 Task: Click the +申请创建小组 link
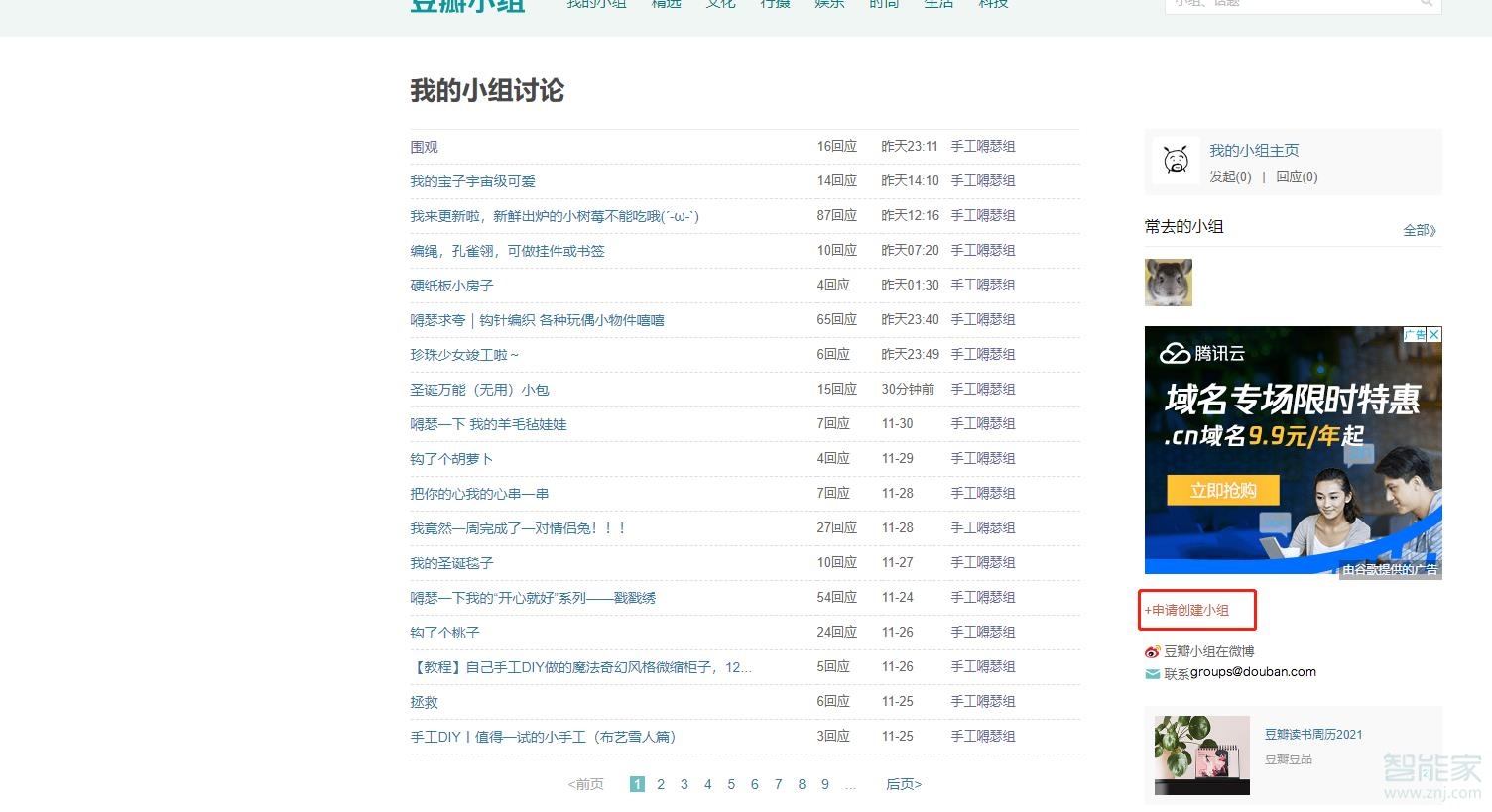point(1196,611)
